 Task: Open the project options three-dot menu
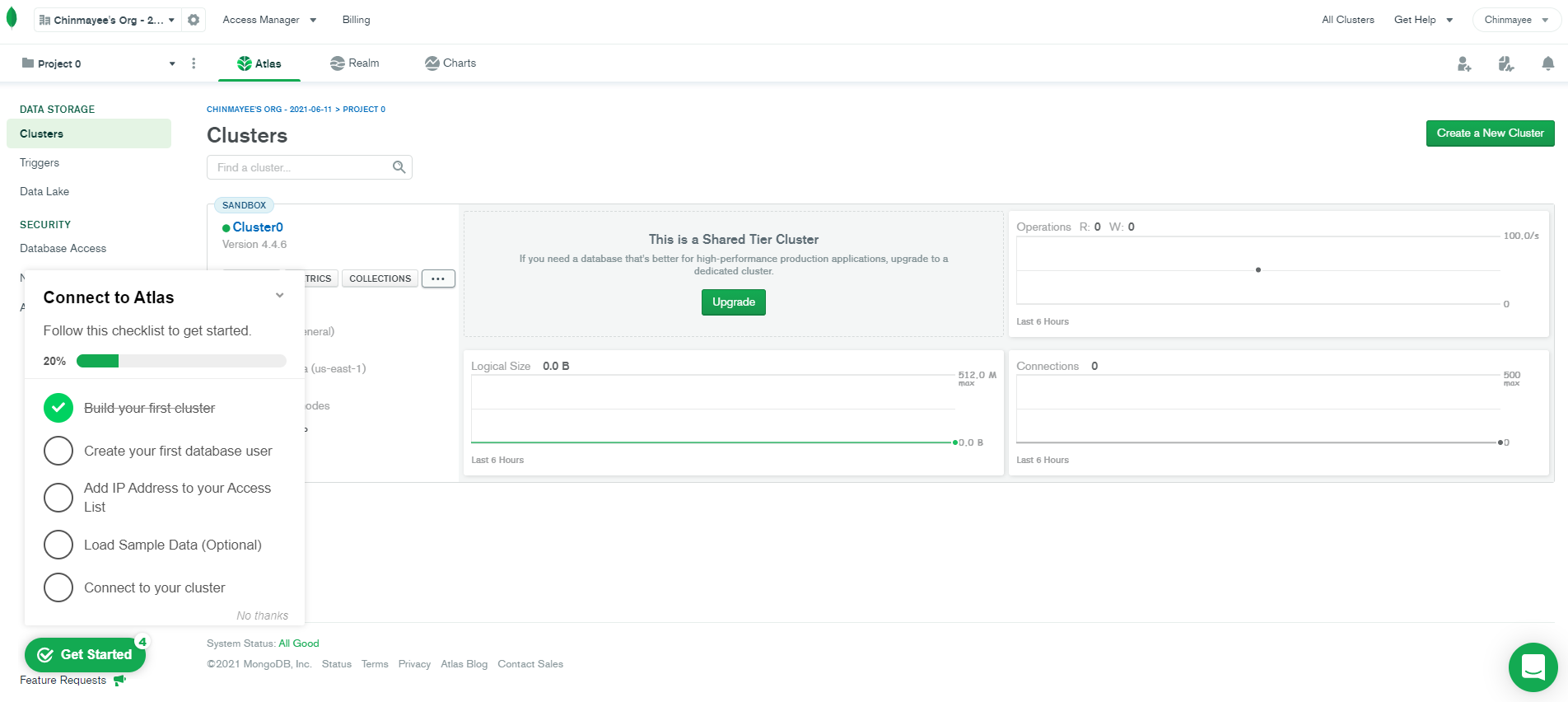point(194,63)
